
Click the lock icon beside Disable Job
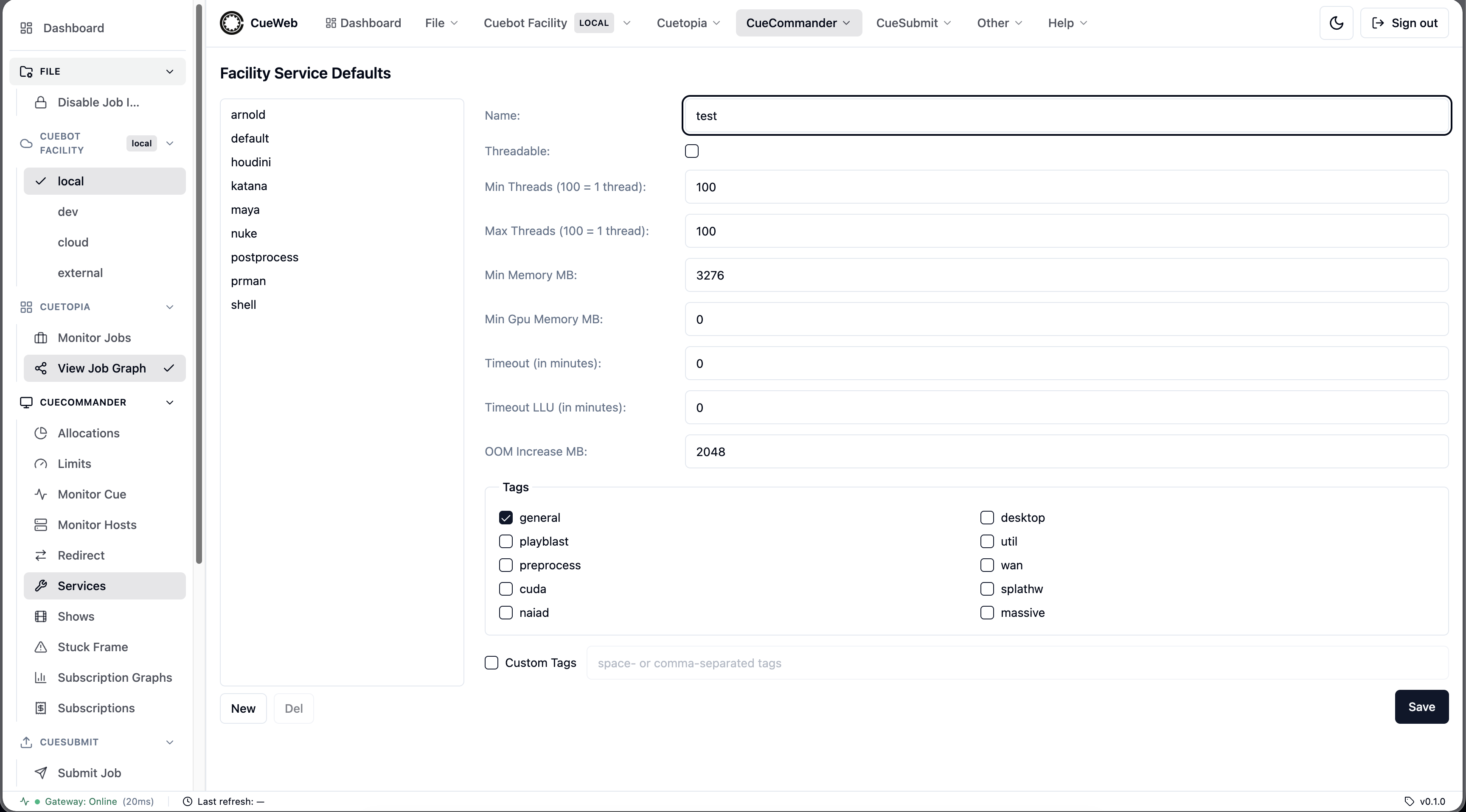[x=40, y=102]
